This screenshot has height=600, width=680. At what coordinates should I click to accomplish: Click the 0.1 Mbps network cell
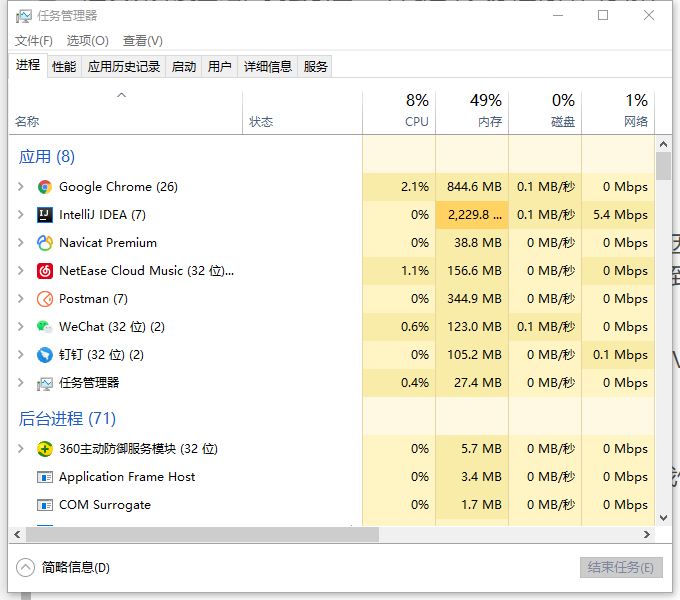(x=620, y=355)
